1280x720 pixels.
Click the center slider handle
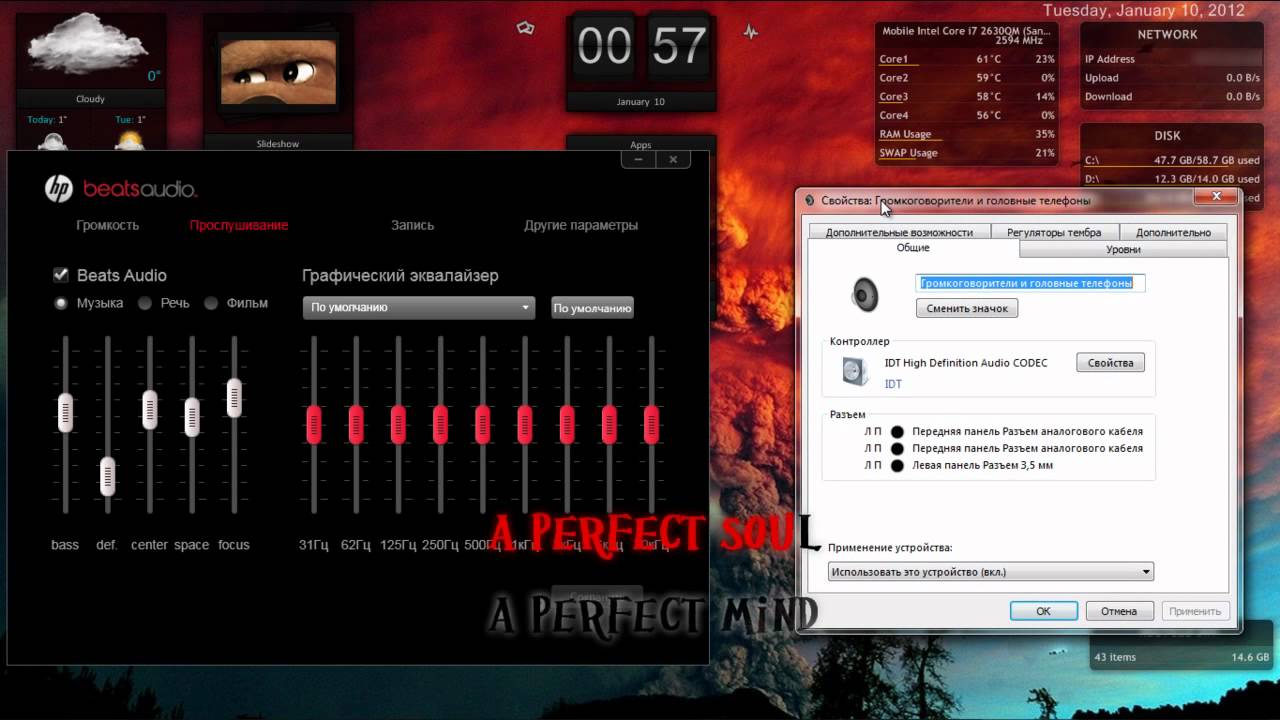149,410
